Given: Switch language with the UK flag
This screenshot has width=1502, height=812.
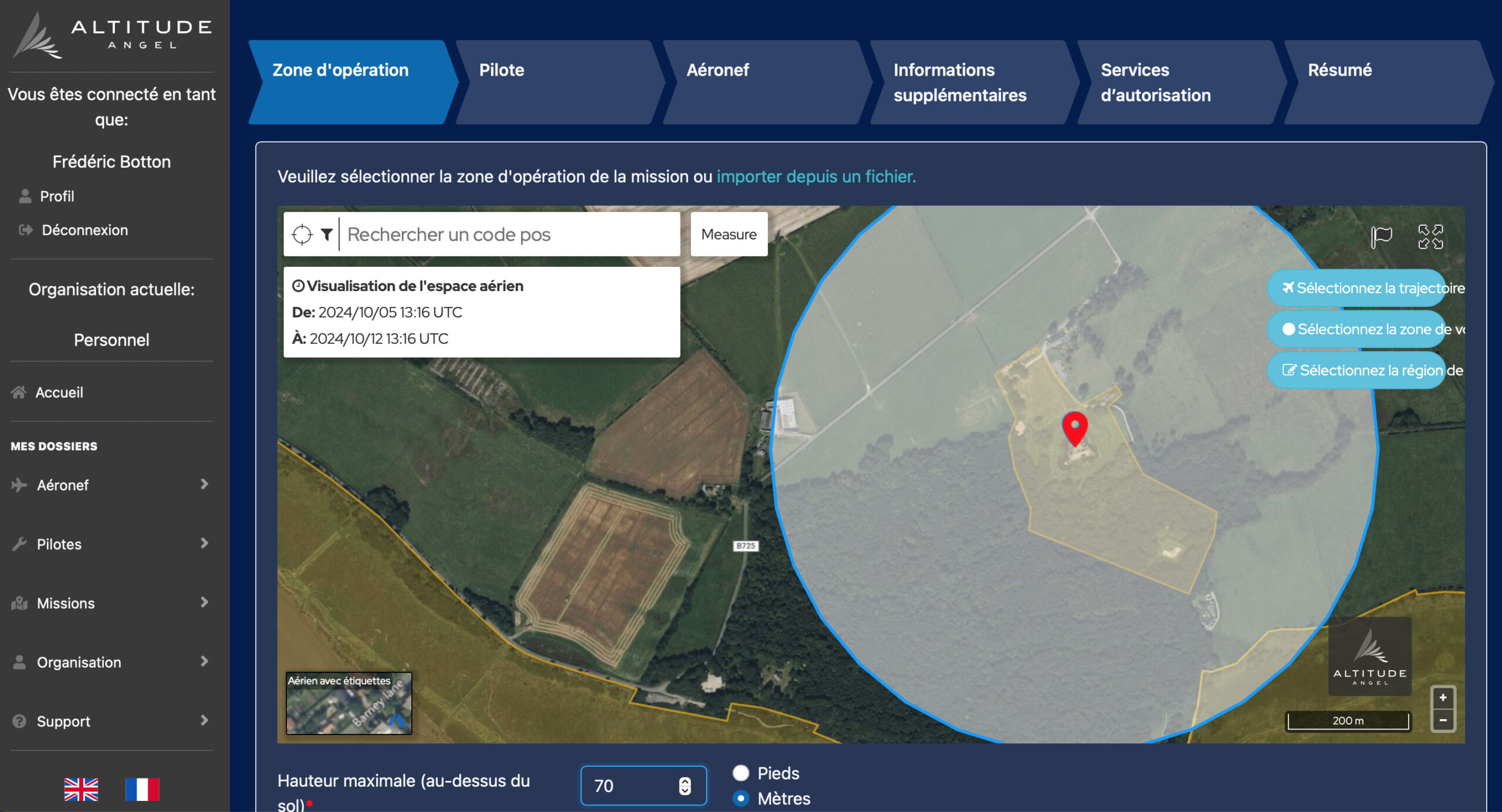Looking at the screenshot, I should pyautogui.click(x=81, y=789).
